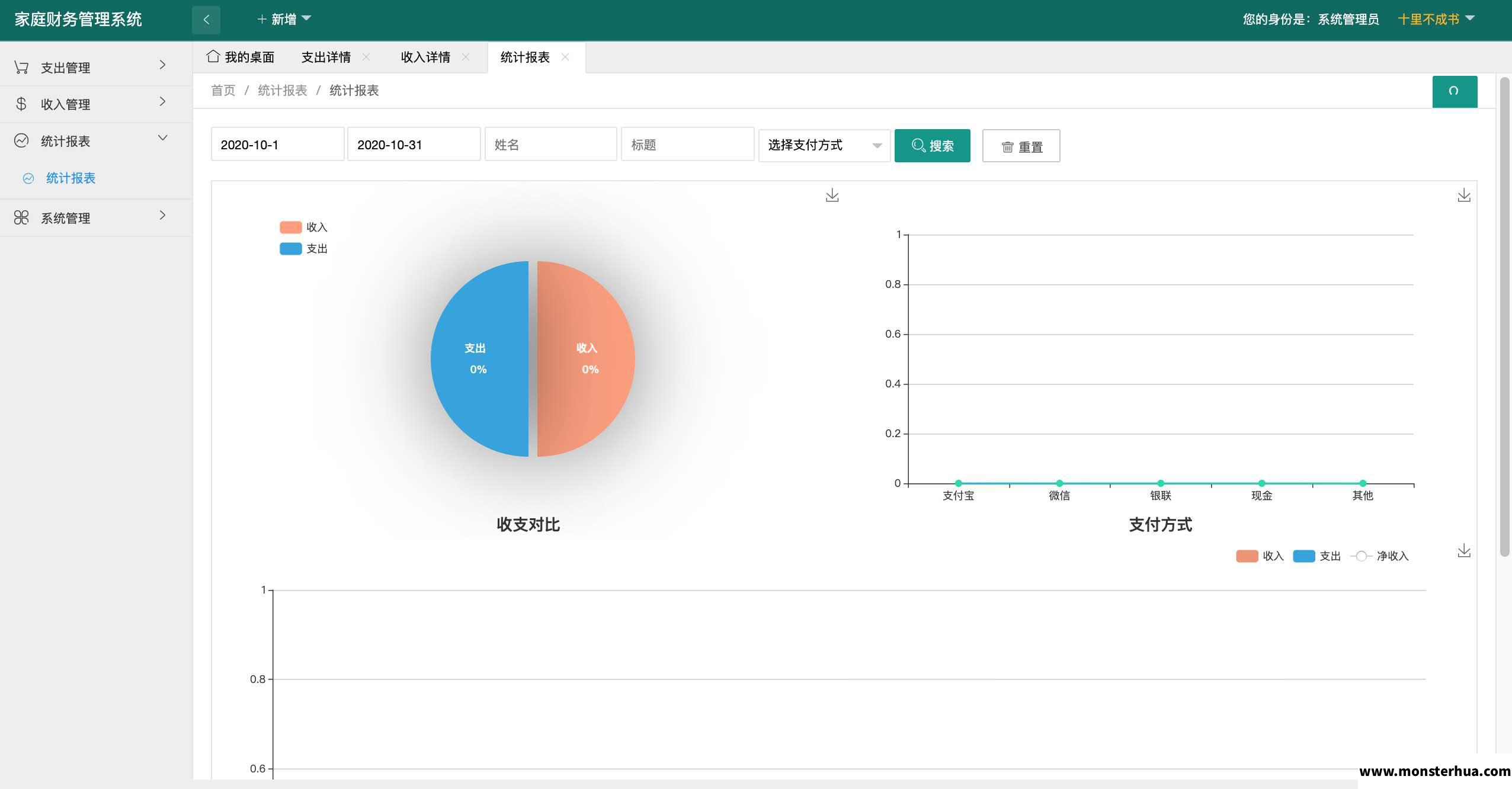Open the 十里不成书 user menu
The height and width of the screenshot is (789, 1512).
1436,20
